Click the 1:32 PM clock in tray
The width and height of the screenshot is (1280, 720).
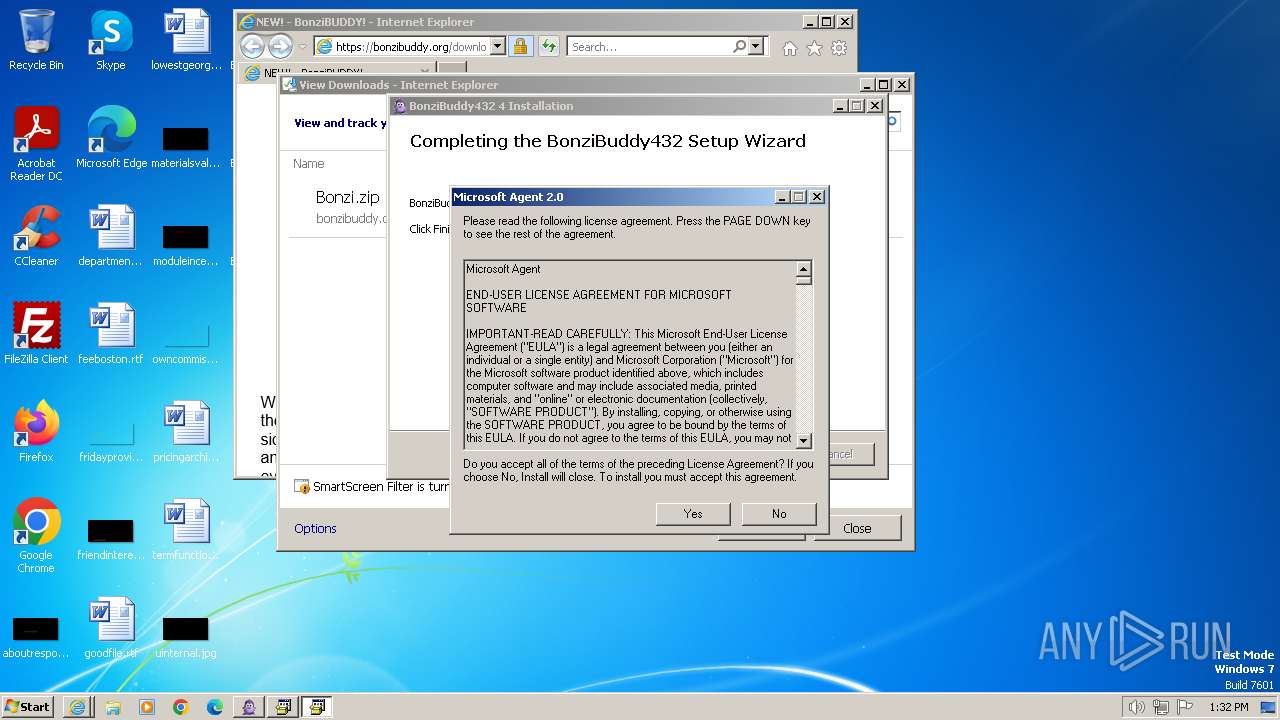click(1228, 707)
